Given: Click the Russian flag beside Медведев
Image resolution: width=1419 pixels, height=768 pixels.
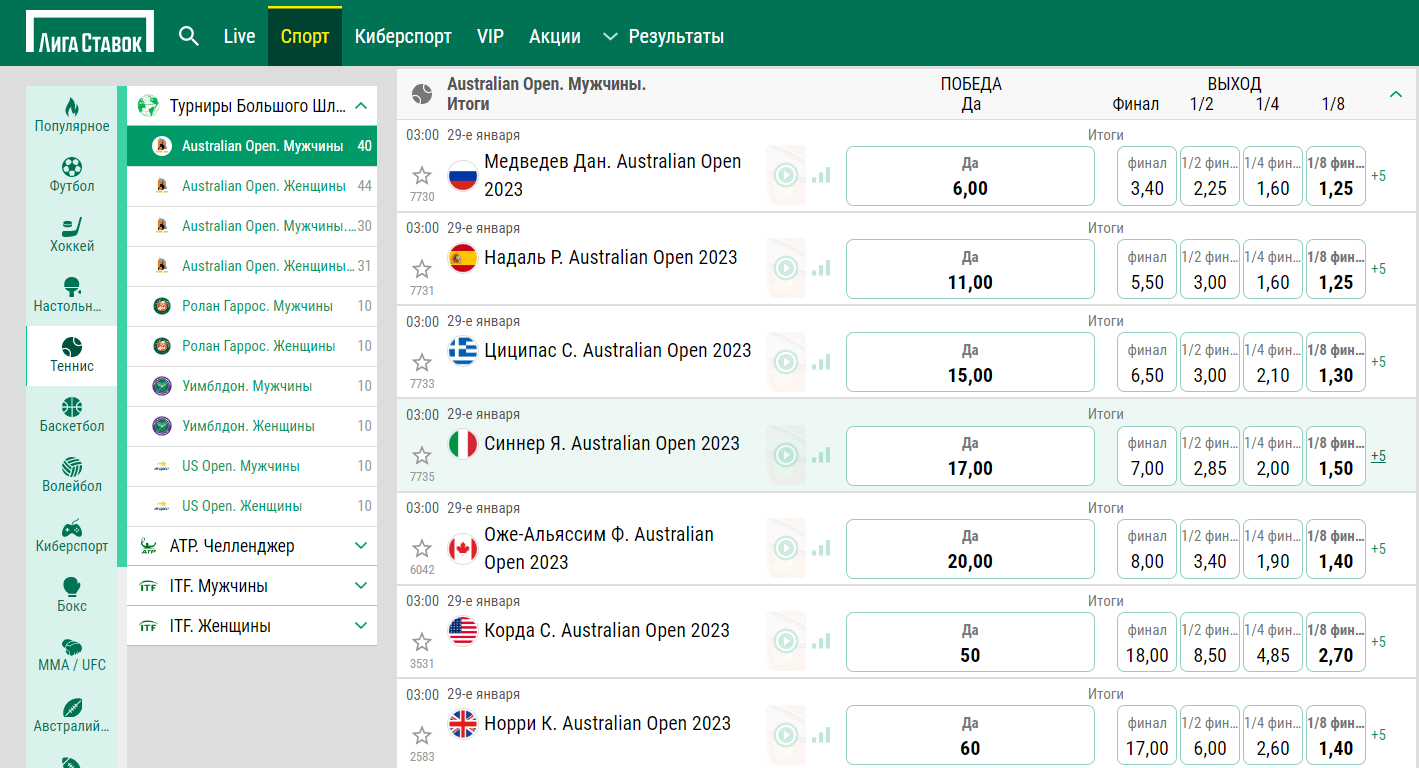Looking at the screenshot, I should [462, 176].
